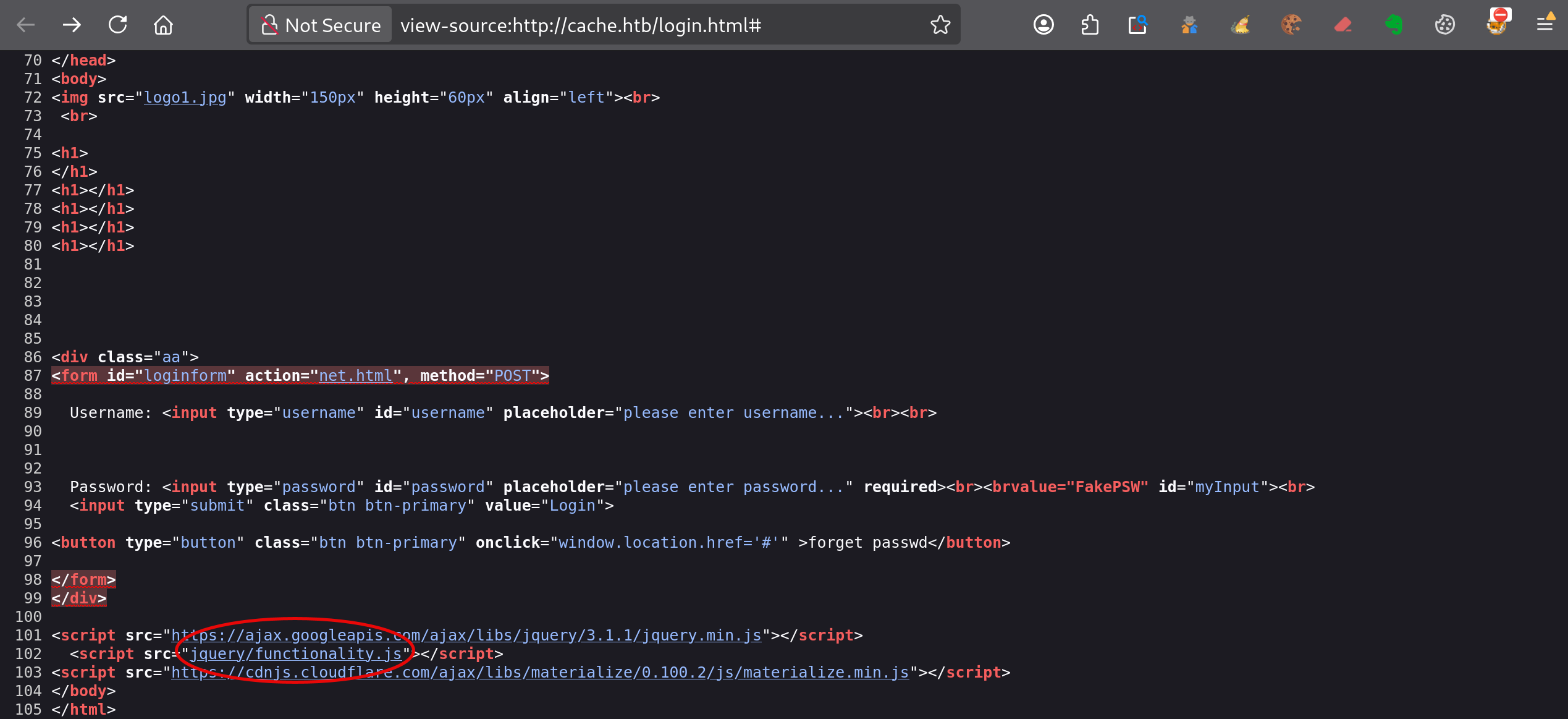
Task: Go to the browser home page
Action: pyautogui.click(x=163, y=25)
